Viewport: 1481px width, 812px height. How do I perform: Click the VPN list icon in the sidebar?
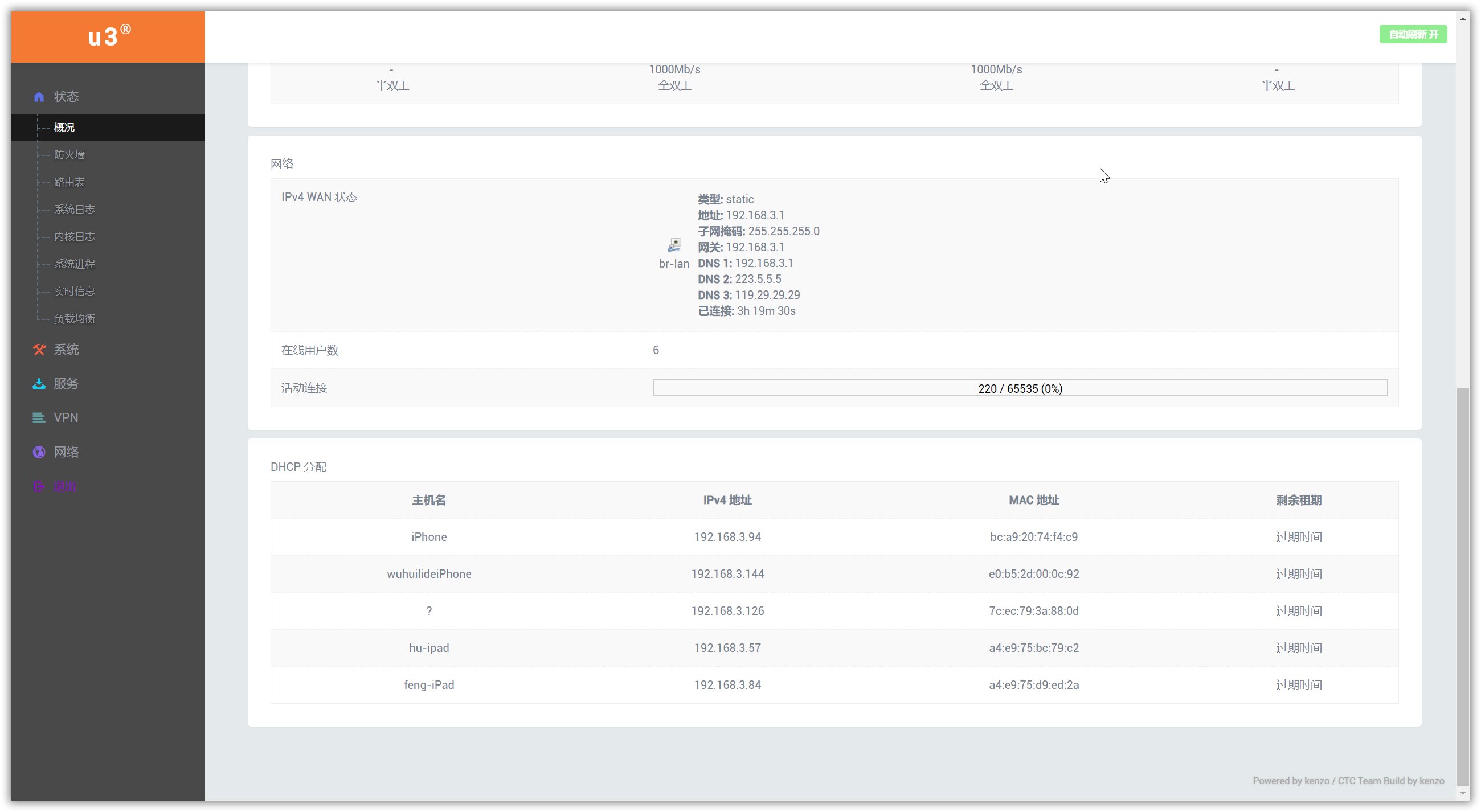coord(39,418)
